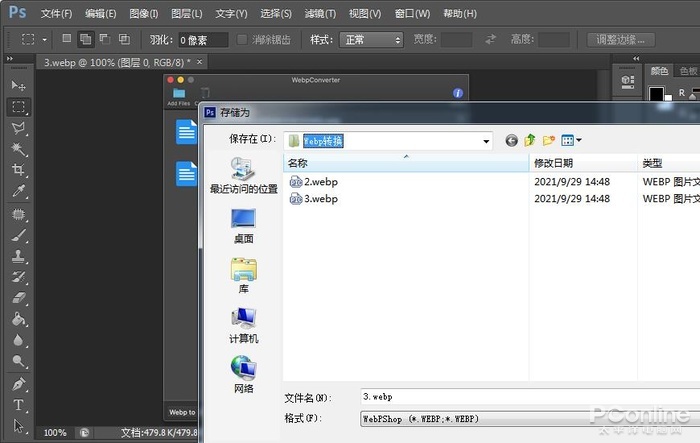700x443 pixels.
Task: Open the 滤镜 menu
Action: click(x=319, y=13)
